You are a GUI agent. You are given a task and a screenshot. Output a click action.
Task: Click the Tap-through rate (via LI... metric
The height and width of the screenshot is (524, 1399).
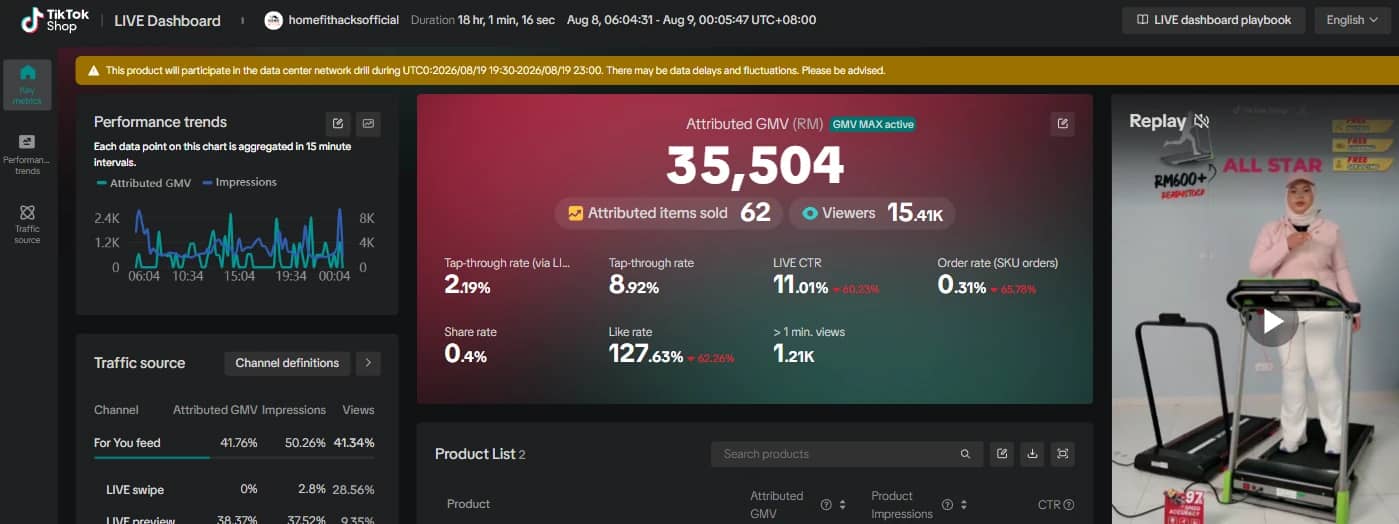click(x=507, y=277)
